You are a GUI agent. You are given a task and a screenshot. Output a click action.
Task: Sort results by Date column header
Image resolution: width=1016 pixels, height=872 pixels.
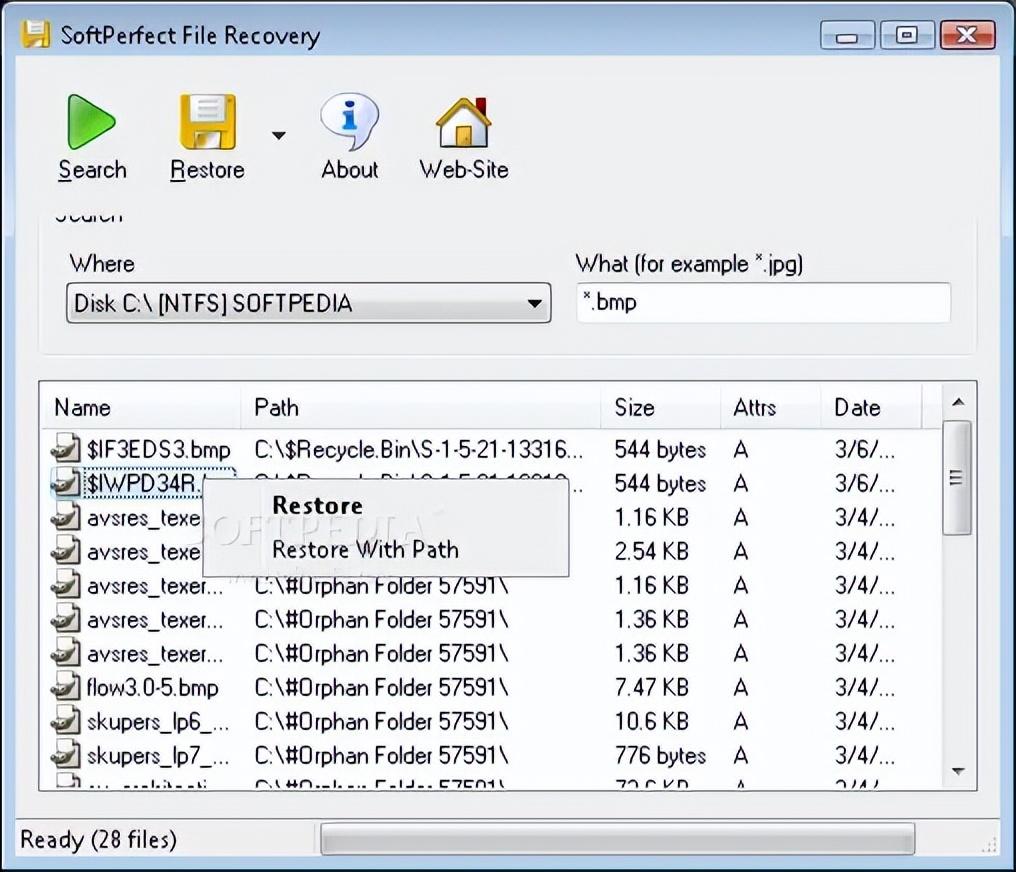[x=870, y=407]
